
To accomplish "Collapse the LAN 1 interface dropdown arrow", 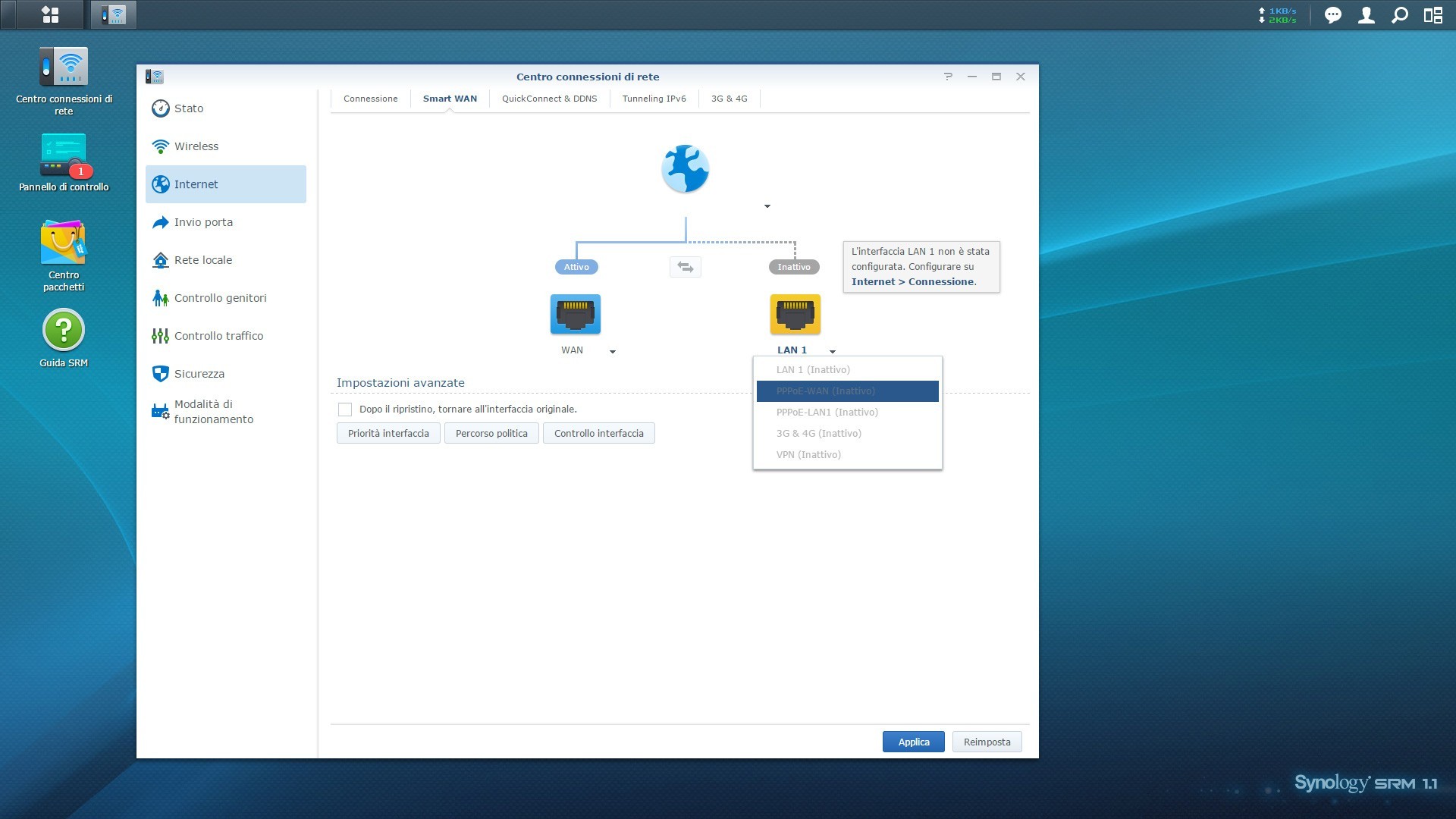I will (x=833, y=351).
